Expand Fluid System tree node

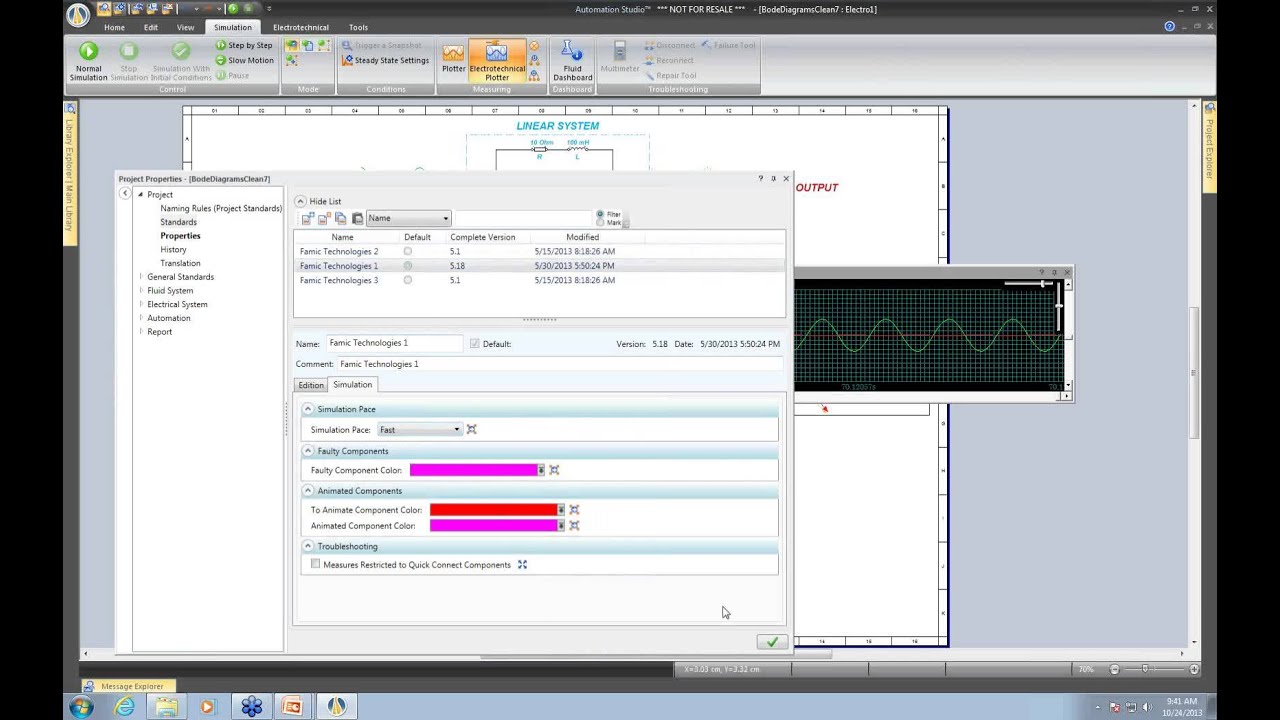[141, 291]
